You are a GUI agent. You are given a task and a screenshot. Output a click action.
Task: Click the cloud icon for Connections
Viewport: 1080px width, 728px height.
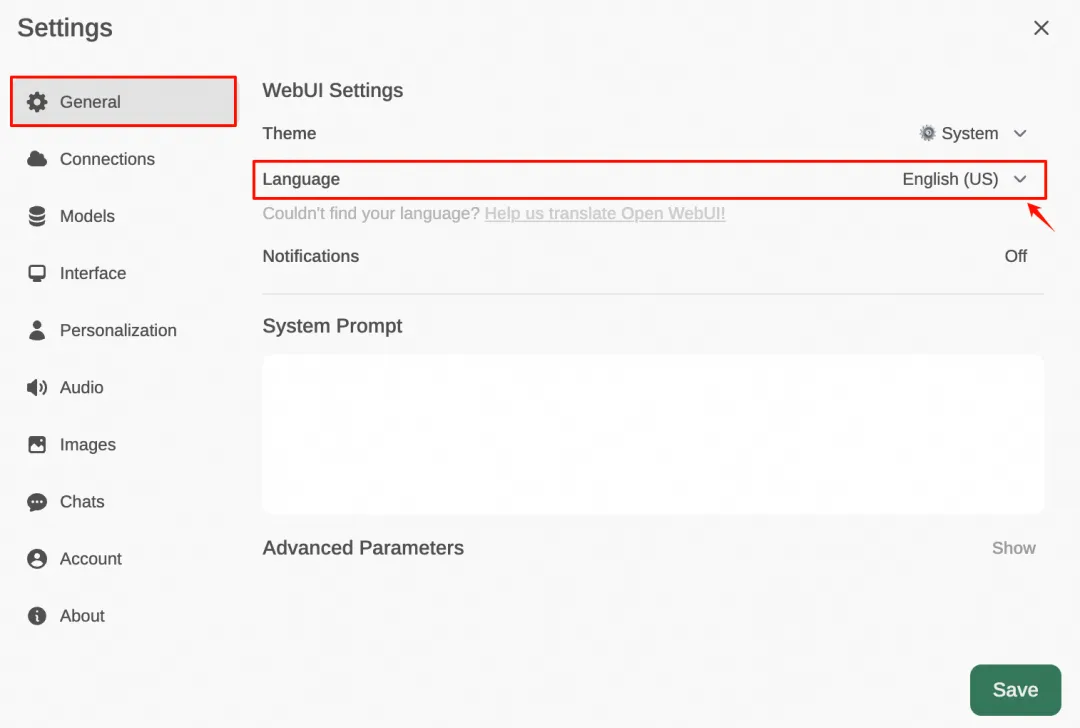tap(37, 159)
